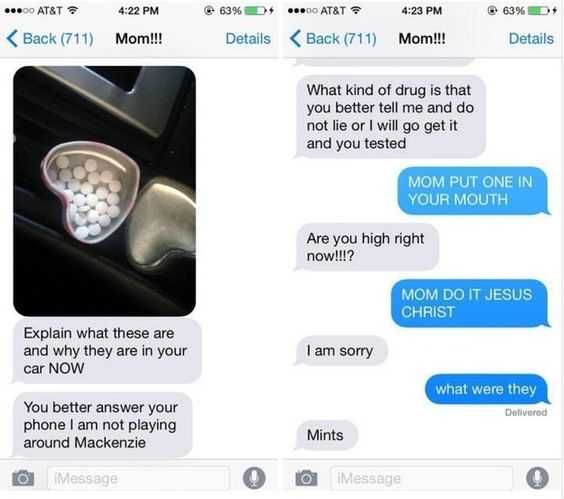The height and width of the screenshot is (499, 564).
Task: Tap the camera icon in right screenshot
Action: (306, 478)
